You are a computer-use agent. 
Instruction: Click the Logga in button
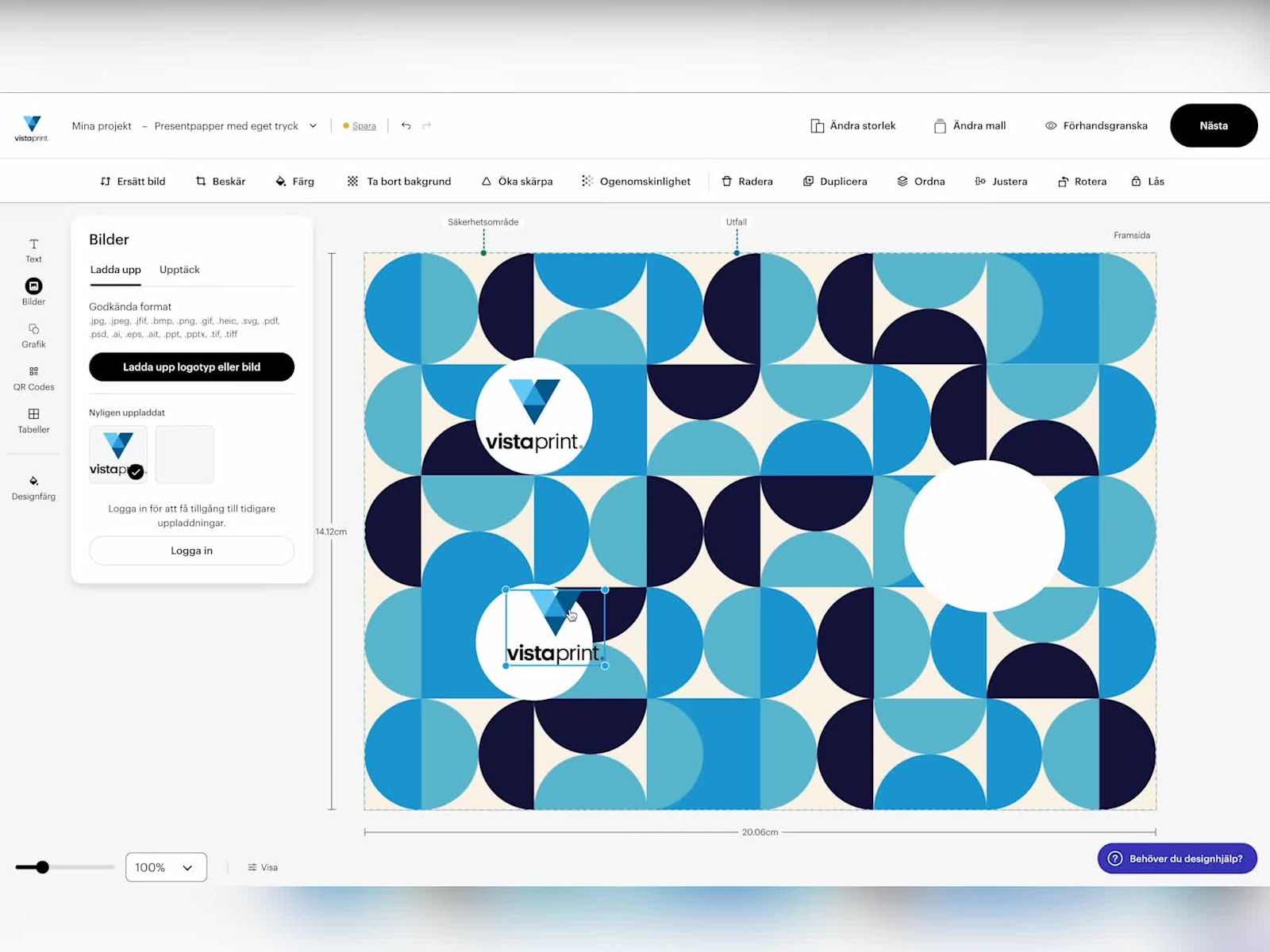coord(191,551)
